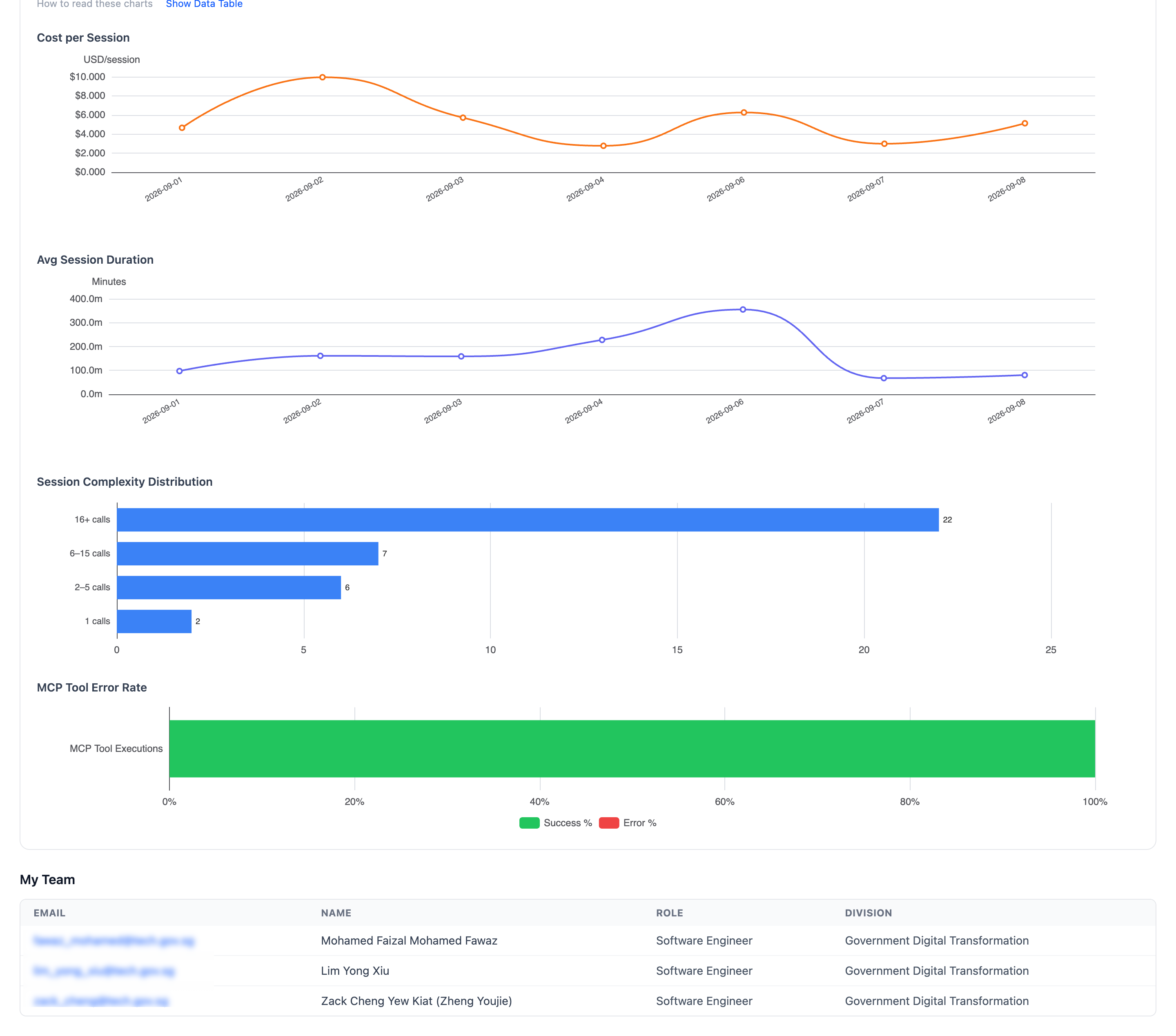
Task: Click the green MCP Tool Executions bar
Action: [632, 749]
